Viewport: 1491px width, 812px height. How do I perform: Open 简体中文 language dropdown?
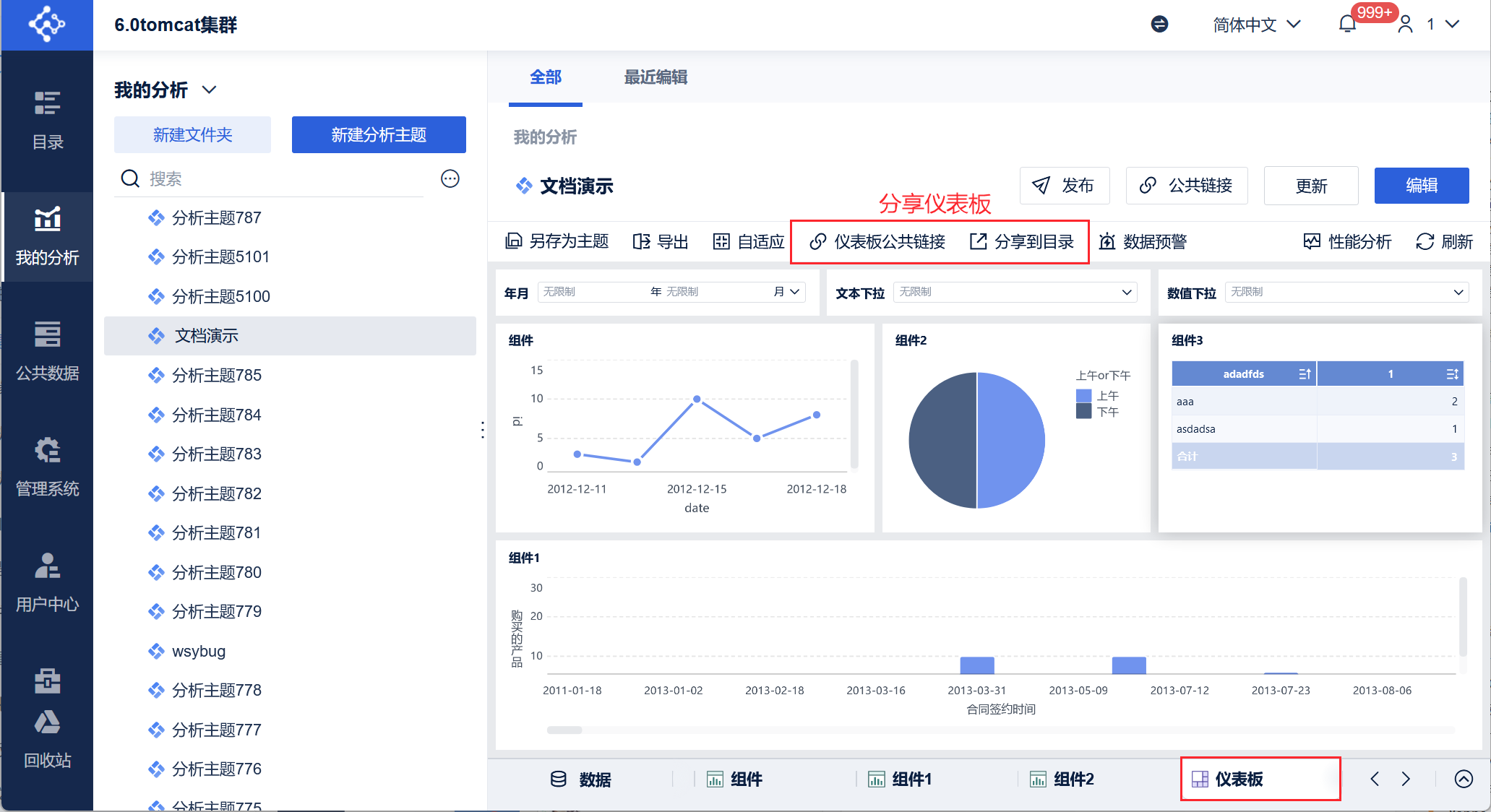(x=1257, y=25)
